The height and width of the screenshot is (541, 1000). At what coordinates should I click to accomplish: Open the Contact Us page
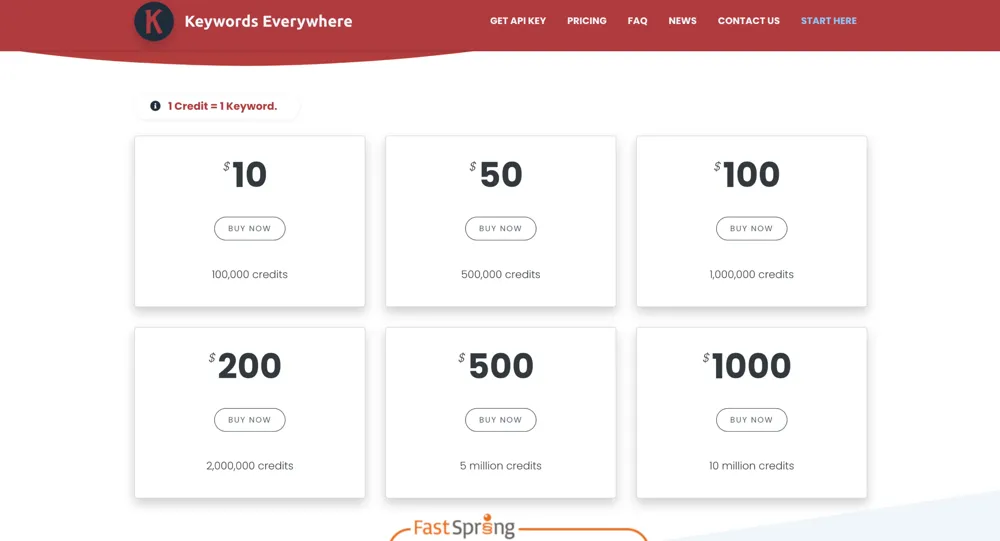(748, 21)
